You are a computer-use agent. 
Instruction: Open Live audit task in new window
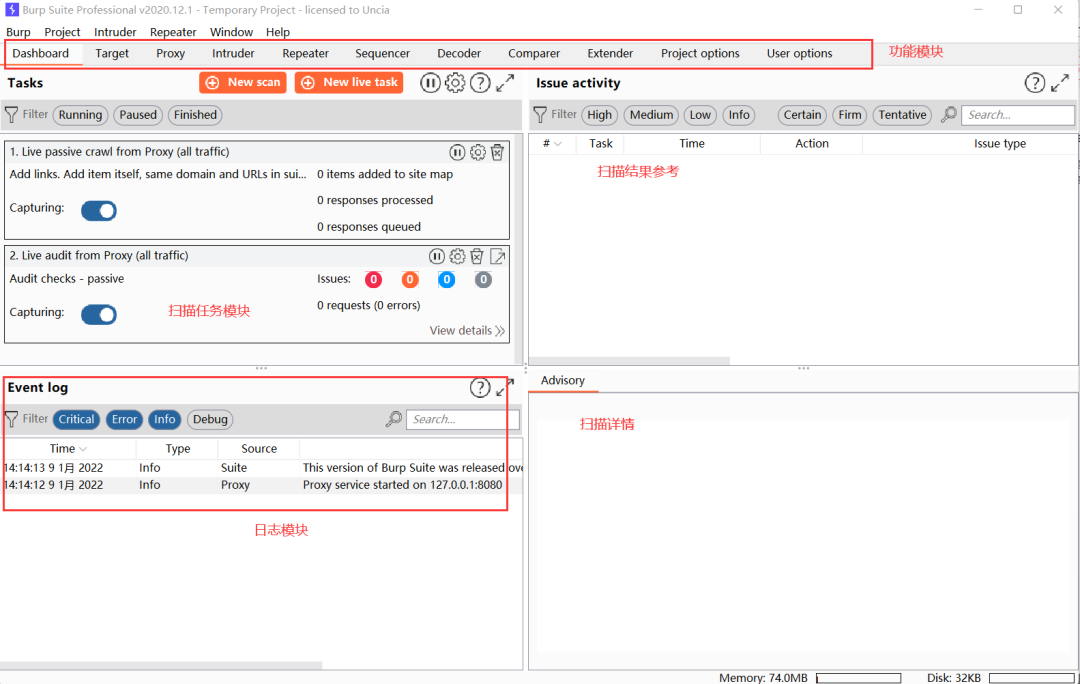pos(497,256)
